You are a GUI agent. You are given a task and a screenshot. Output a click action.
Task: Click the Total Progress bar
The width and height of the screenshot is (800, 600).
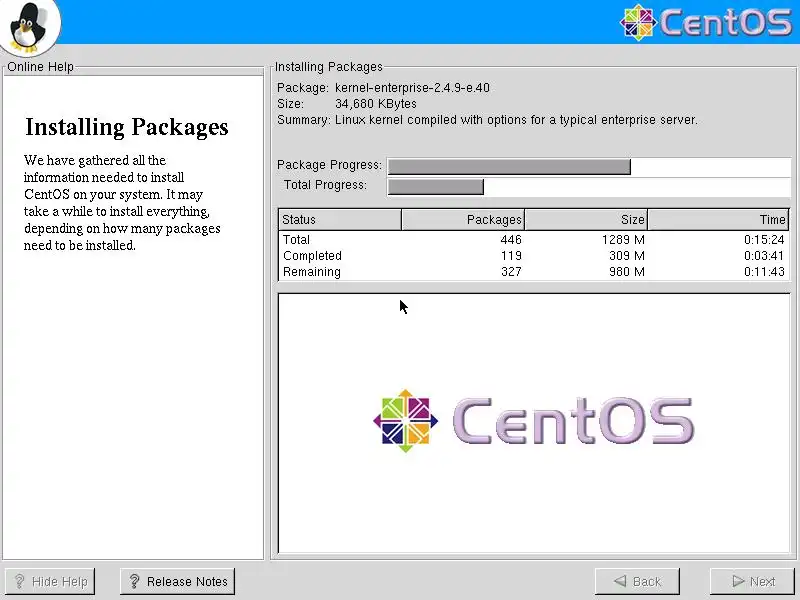click(x=589, y=186)
